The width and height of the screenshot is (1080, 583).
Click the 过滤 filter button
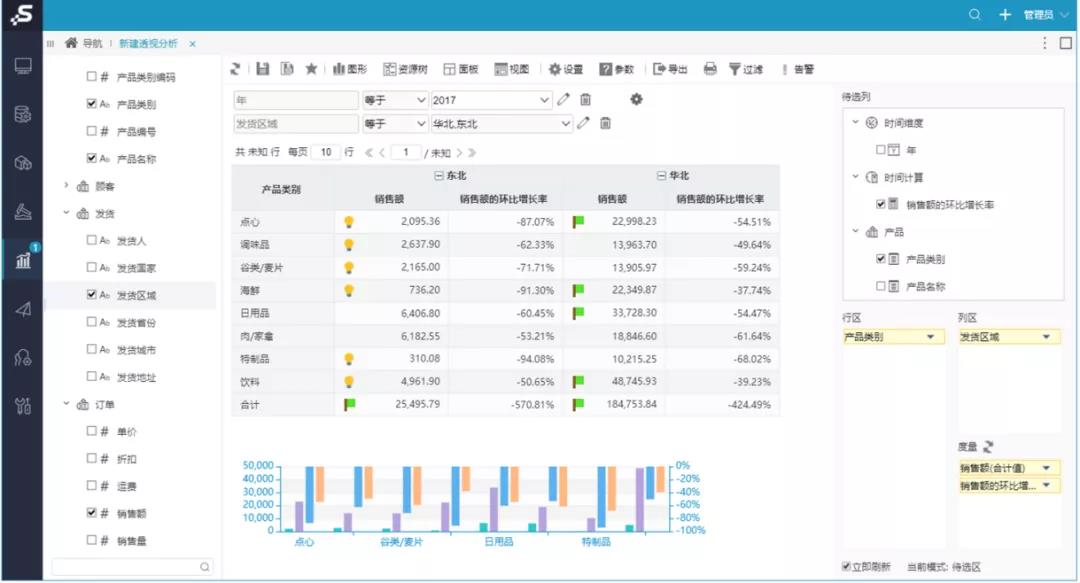pyautogui.click(x=746, y=69)
